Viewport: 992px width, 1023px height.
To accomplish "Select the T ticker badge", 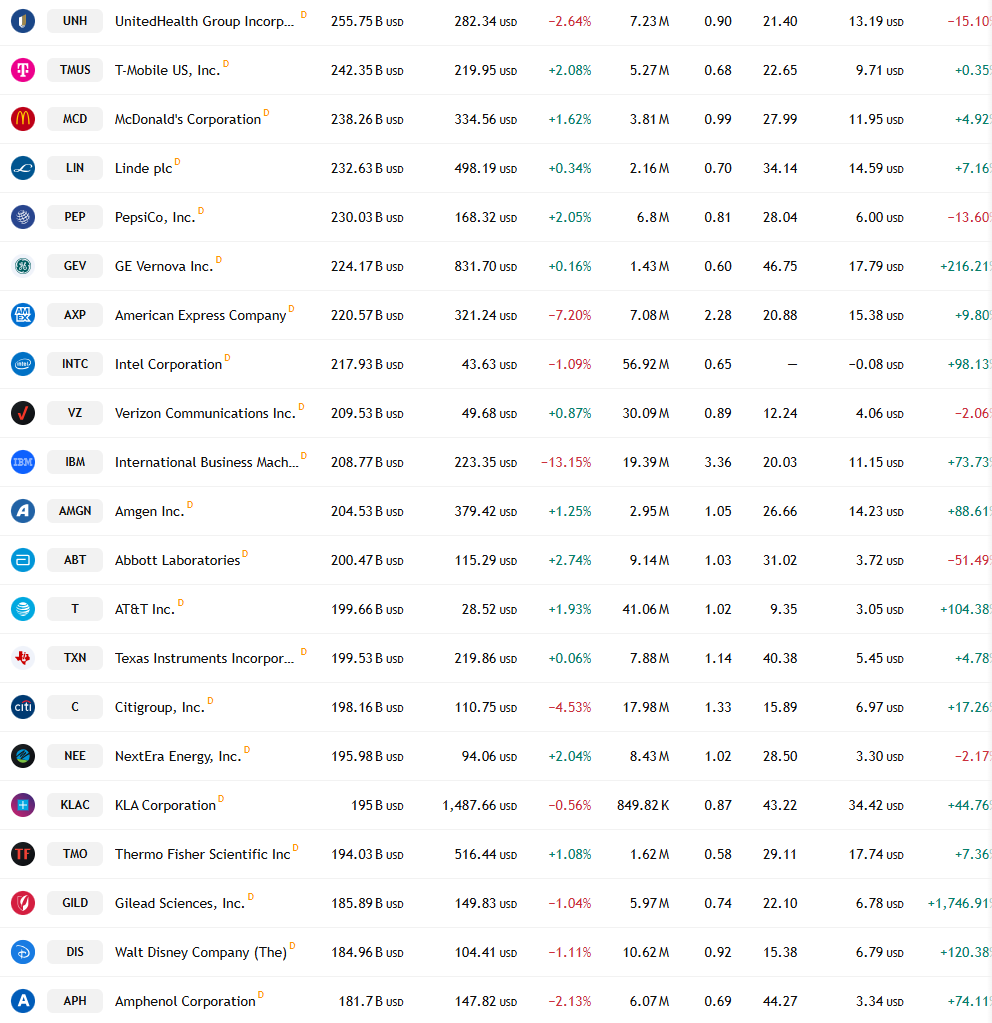I will (75, 609).
